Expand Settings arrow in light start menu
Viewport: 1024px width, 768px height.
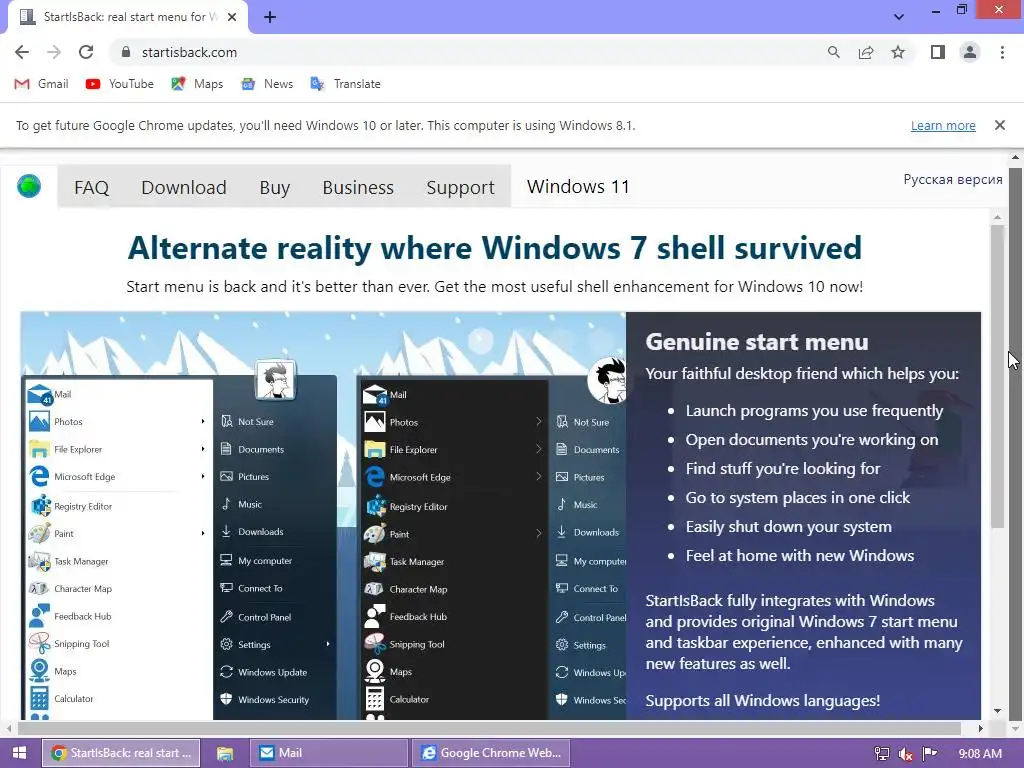tap(328, 645)
